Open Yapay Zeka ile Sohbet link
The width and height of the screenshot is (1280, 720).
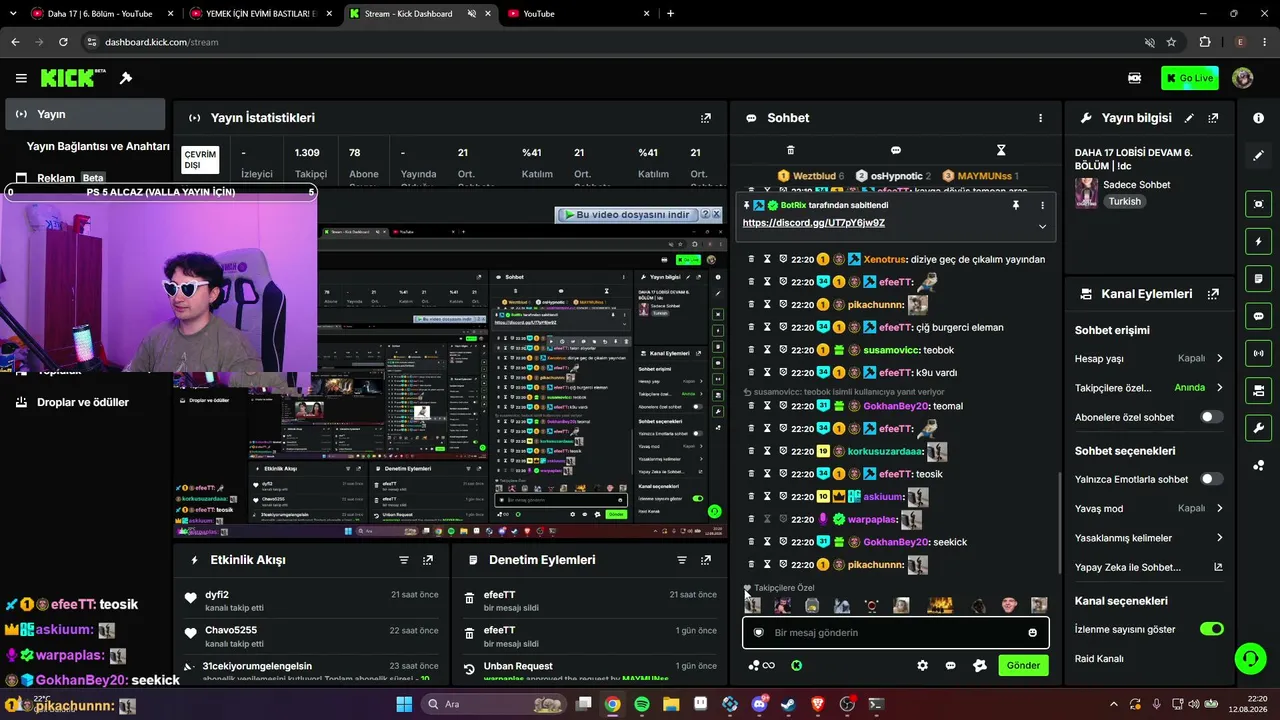click(1149, 567)
